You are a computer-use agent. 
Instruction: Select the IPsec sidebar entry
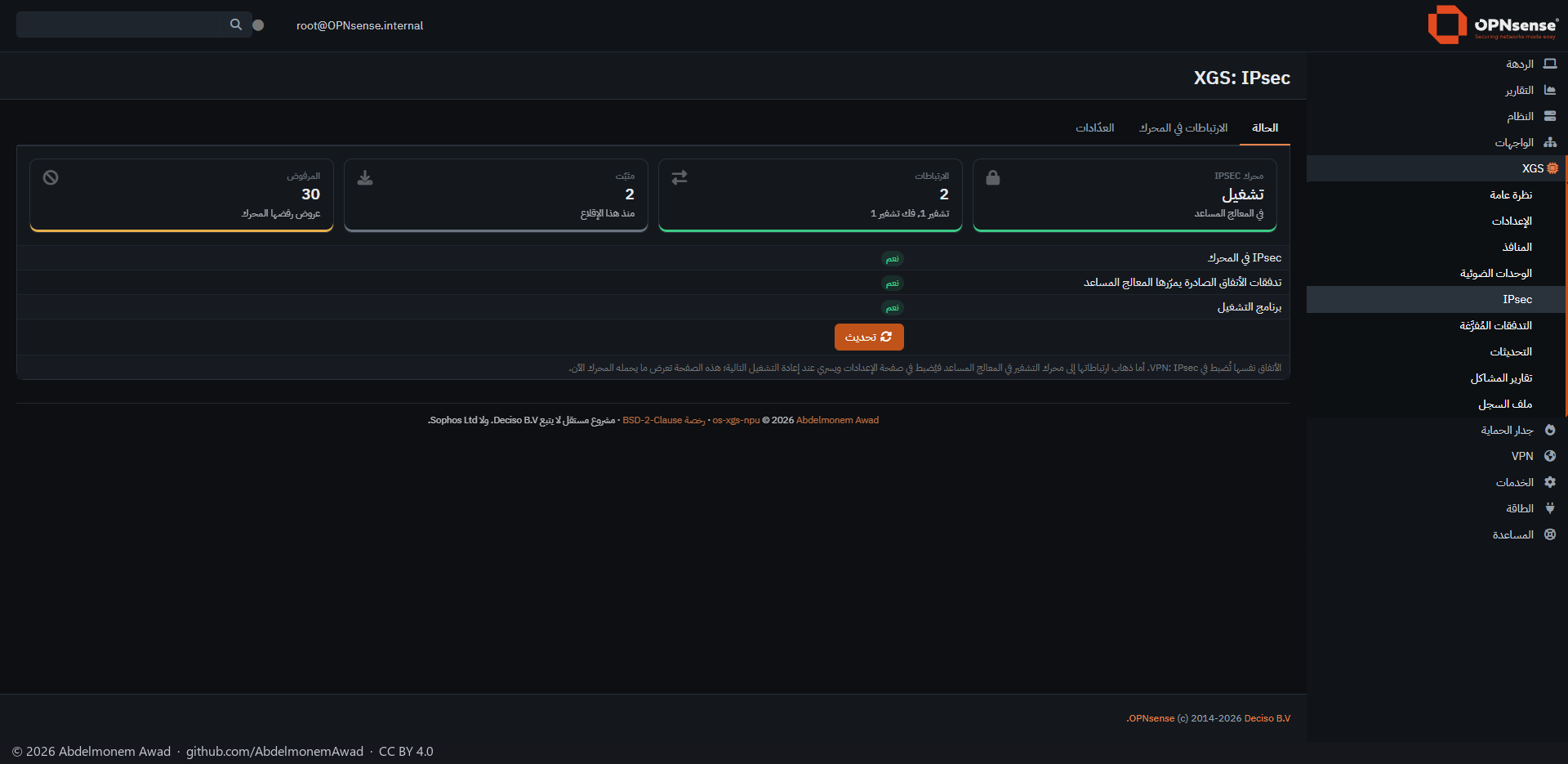tap(1437, 299)
